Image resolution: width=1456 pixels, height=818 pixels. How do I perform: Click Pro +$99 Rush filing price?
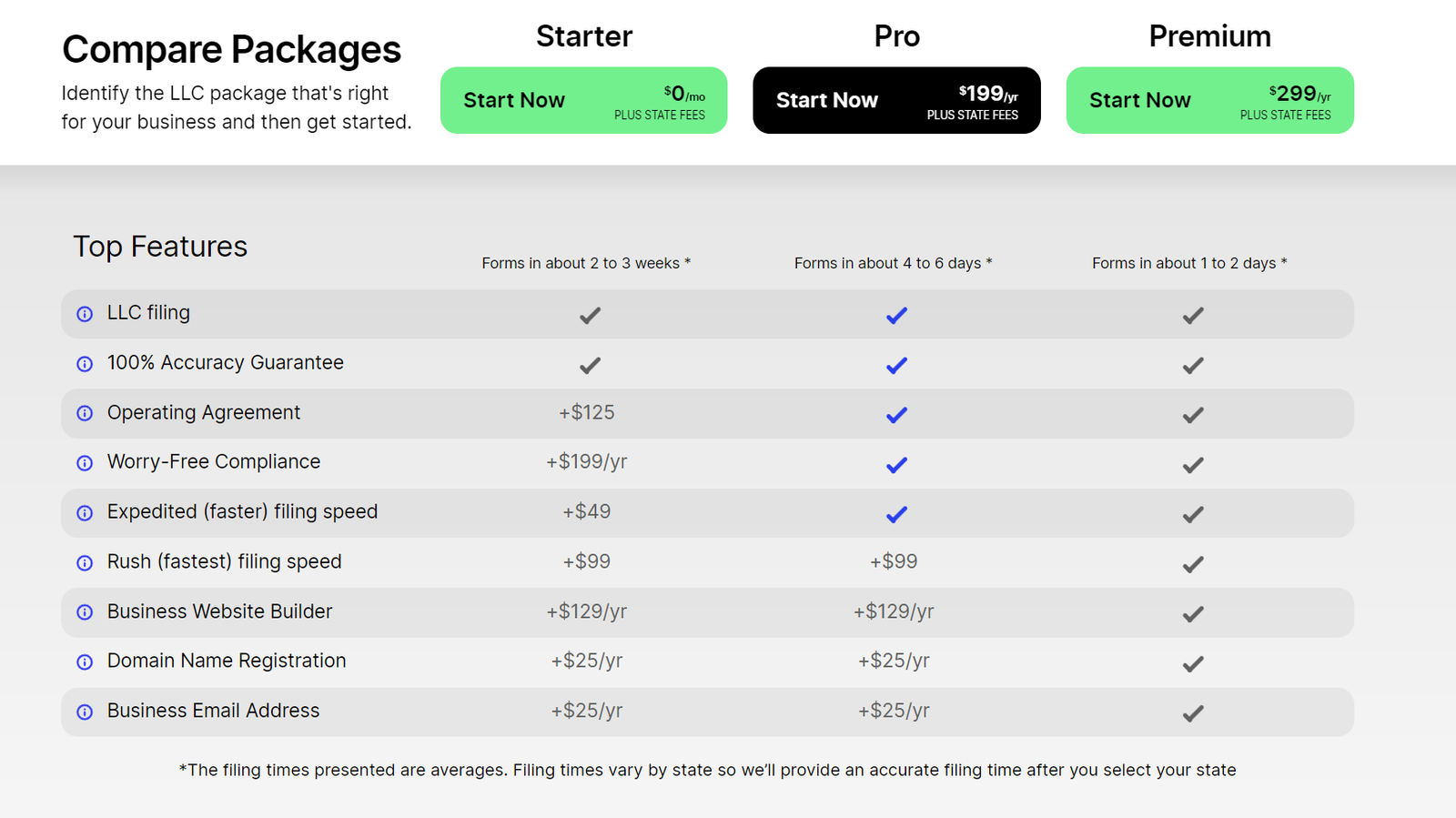[894, 562]
